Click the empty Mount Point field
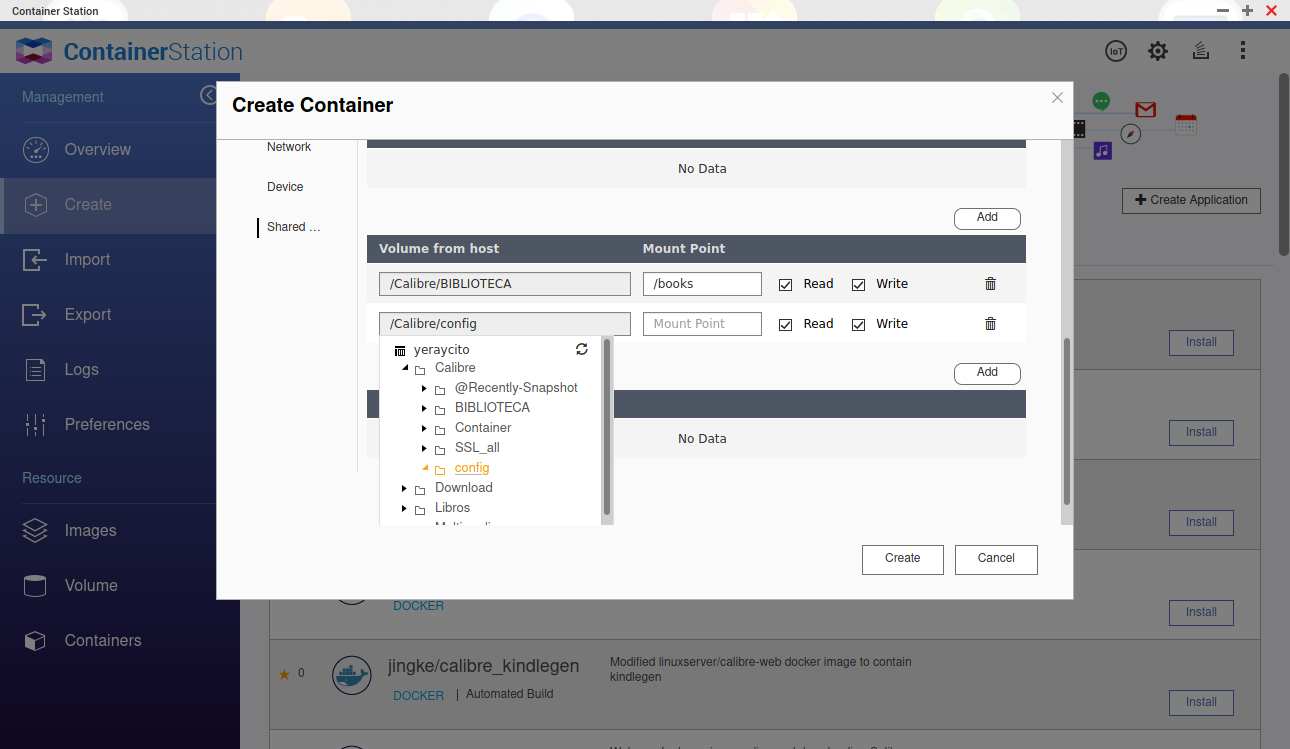 pyautogui.click(x=702, y=324)
